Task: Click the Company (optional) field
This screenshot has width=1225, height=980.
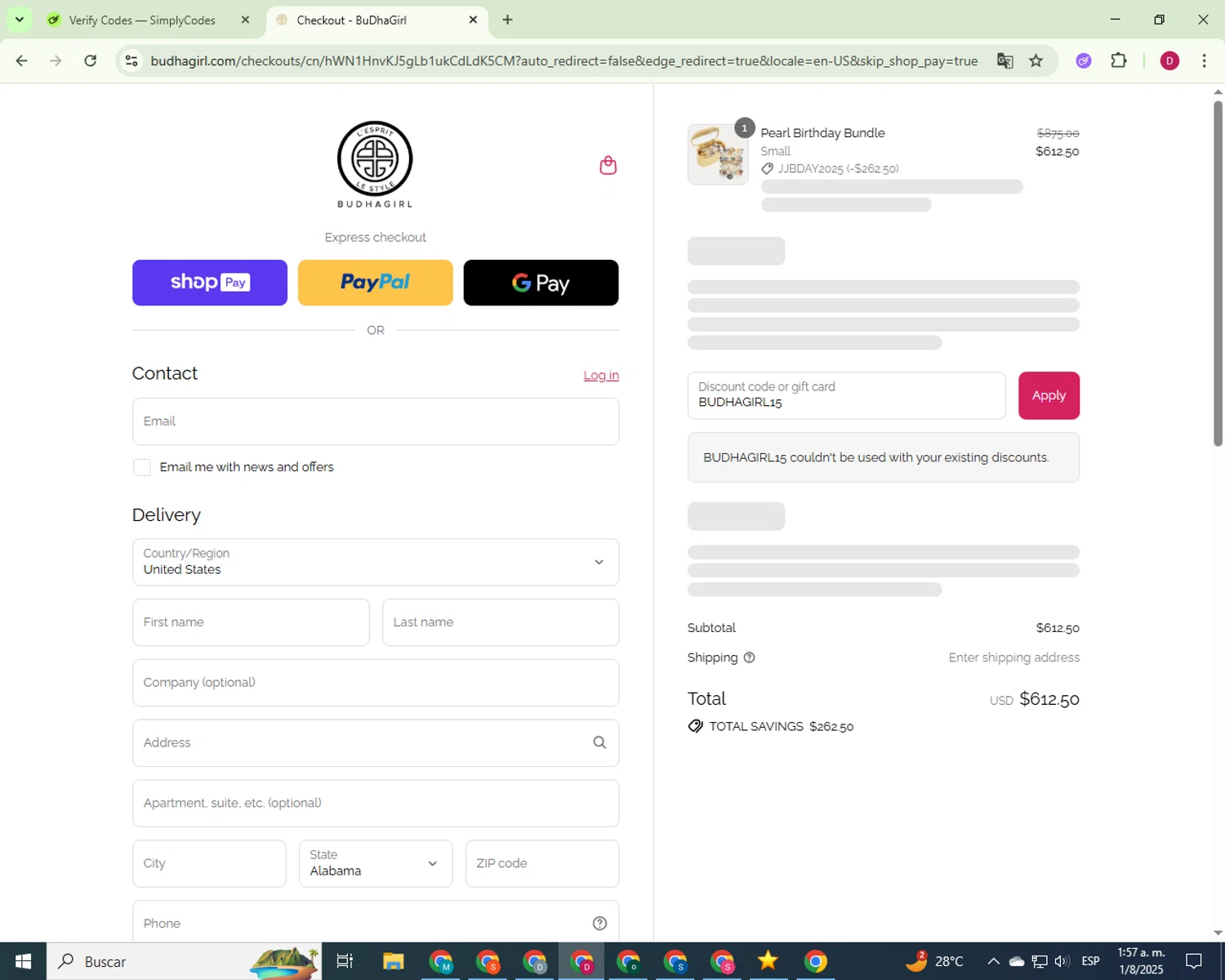Action: coord(376,683)
